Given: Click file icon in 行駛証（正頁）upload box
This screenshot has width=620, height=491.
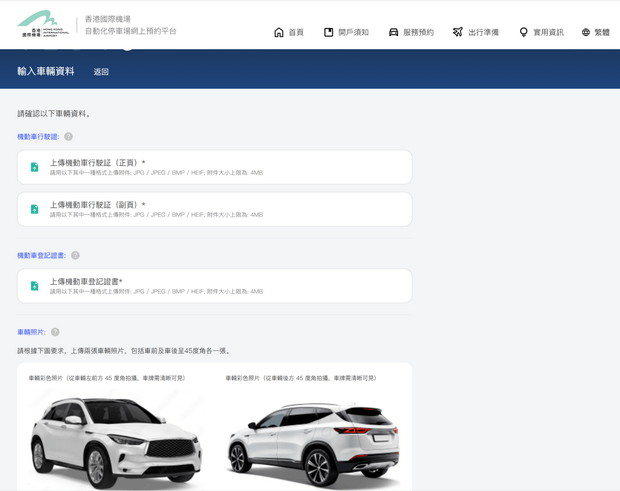Looking at the screenshot, I should pyautogui.click(x=34, y=167).
